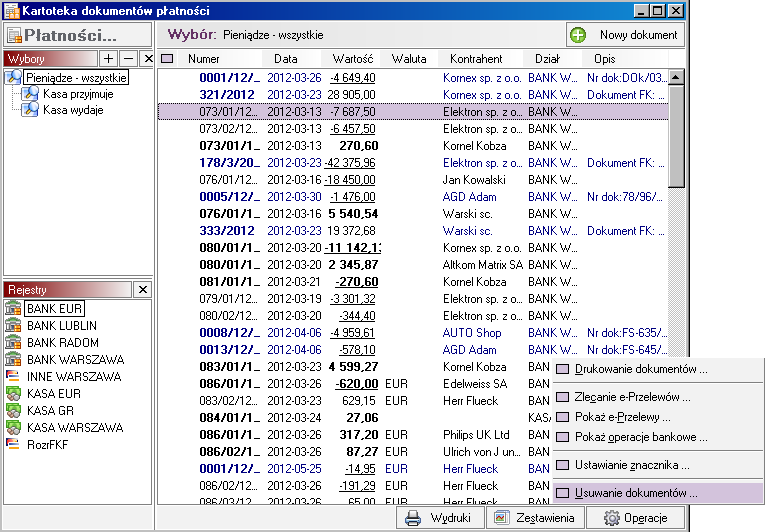Sort by the Waluta column header
The image size is (766, 532).
coord(409,59)
